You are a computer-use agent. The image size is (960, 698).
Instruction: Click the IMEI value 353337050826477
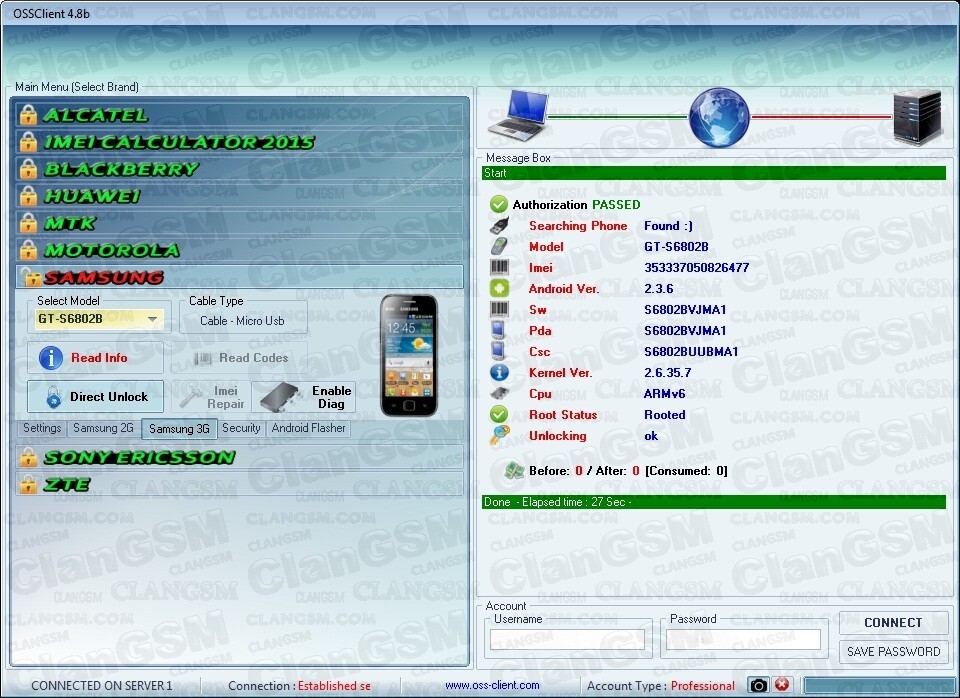coord(697,268)
